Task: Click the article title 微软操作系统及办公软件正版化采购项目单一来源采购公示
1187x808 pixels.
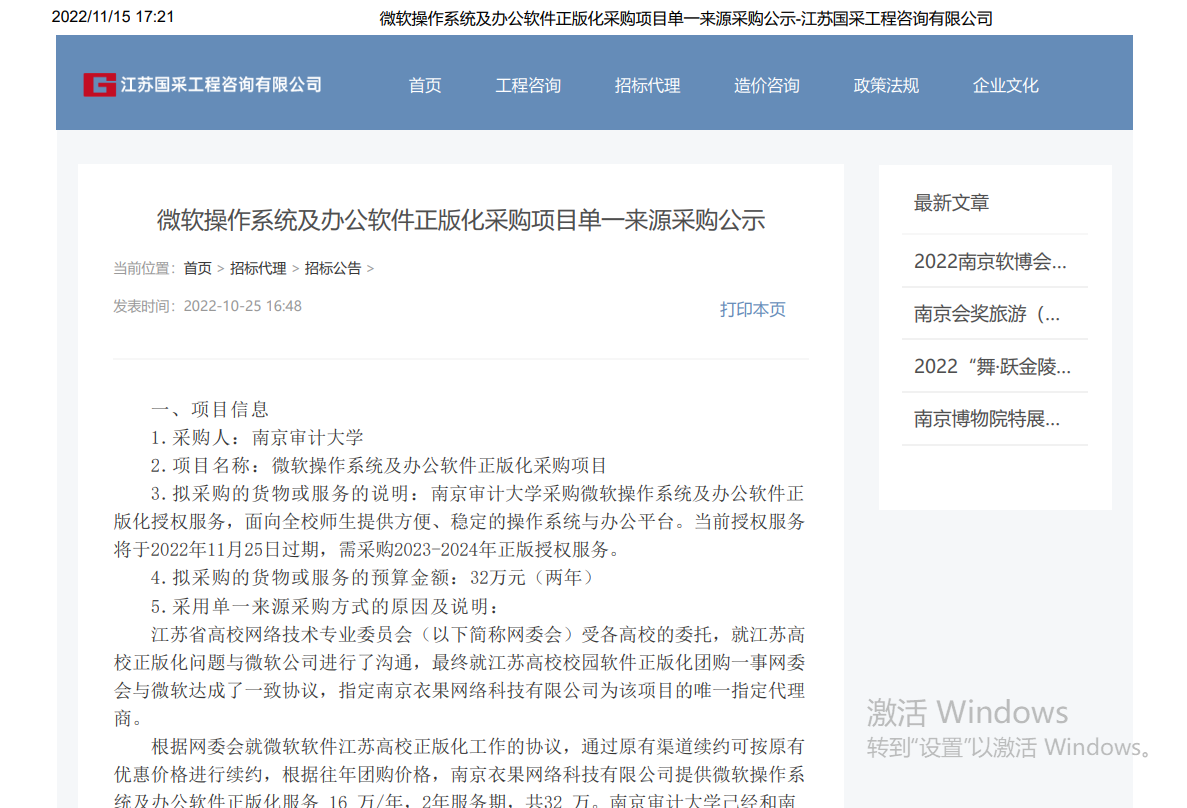Action: coord(461,220)
